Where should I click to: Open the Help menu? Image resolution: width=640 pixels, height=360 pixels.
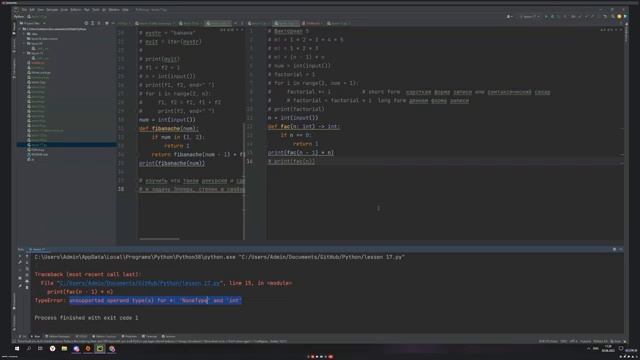tap(125, 10)
